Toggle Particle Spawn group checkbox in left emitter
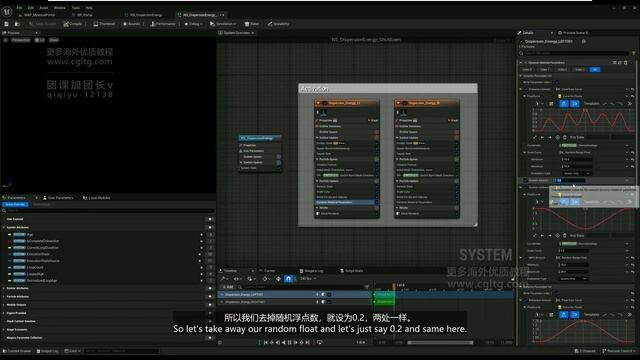 (376, 159)
